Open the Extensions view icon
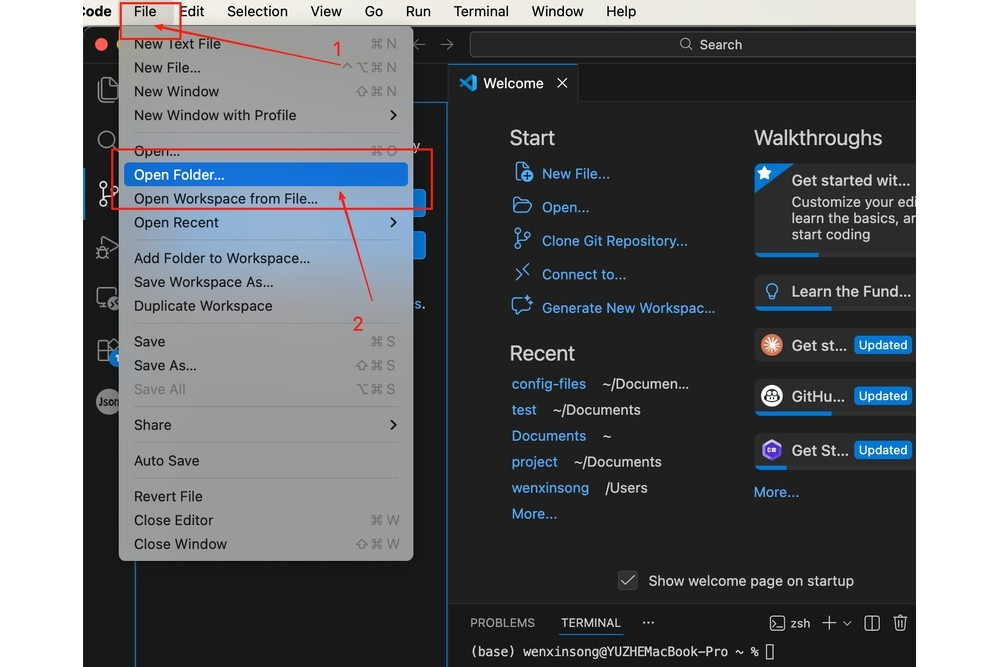 tap(107, 350)
